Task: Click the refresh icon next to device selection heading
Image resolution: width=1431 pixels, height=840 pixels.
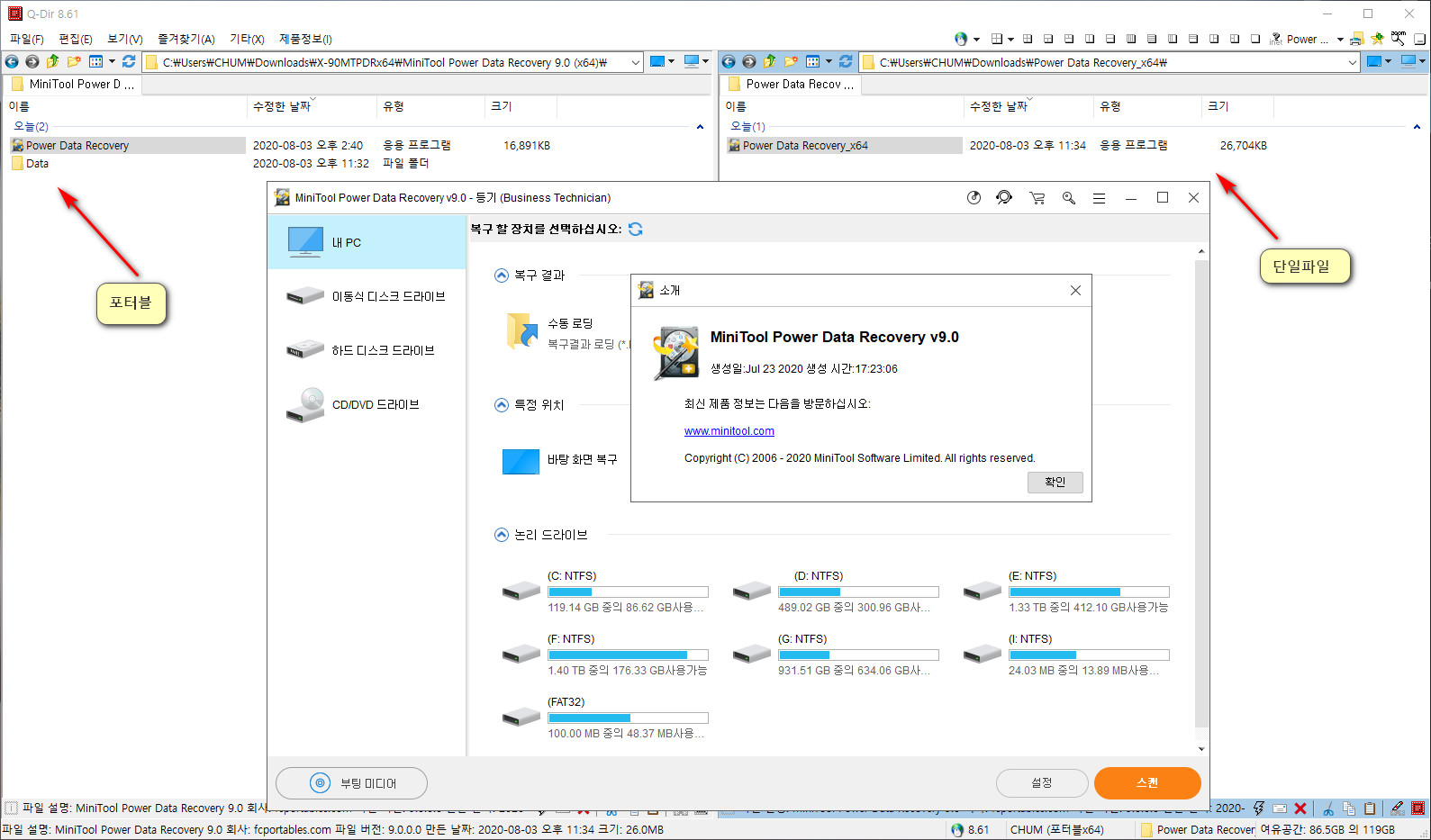Action: click(x=636, y=229)
